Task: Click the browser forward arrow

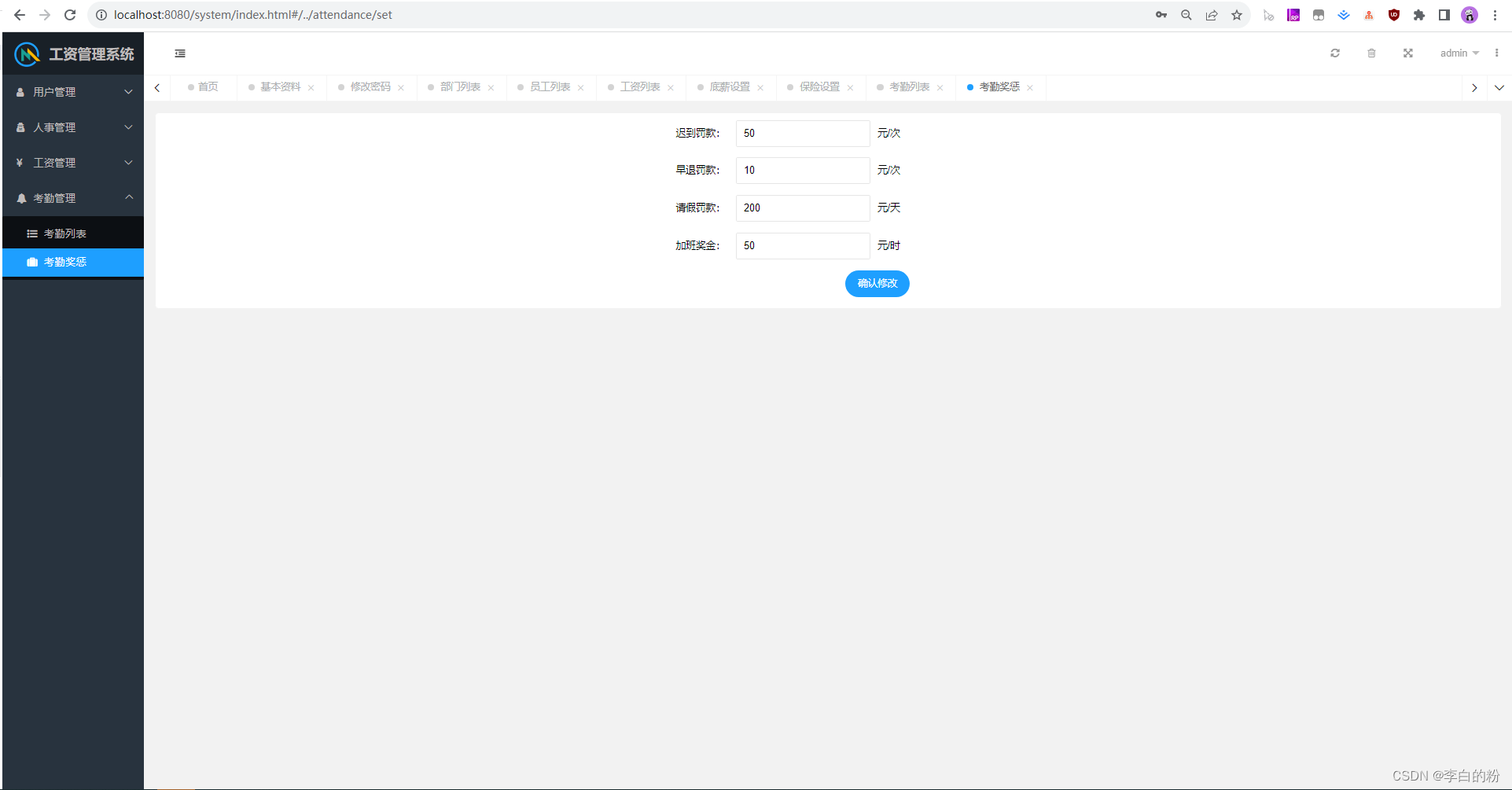Action: pyautogui.click(x=45, y=15)
